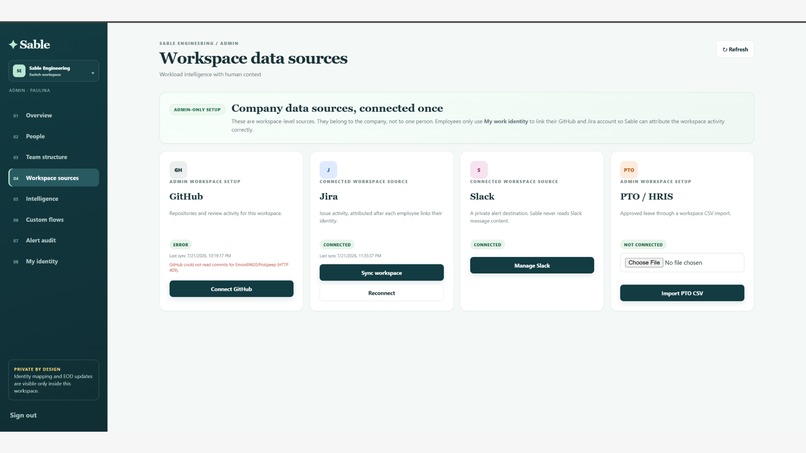Click the Import PTO CSV button

tap(682, 293)
